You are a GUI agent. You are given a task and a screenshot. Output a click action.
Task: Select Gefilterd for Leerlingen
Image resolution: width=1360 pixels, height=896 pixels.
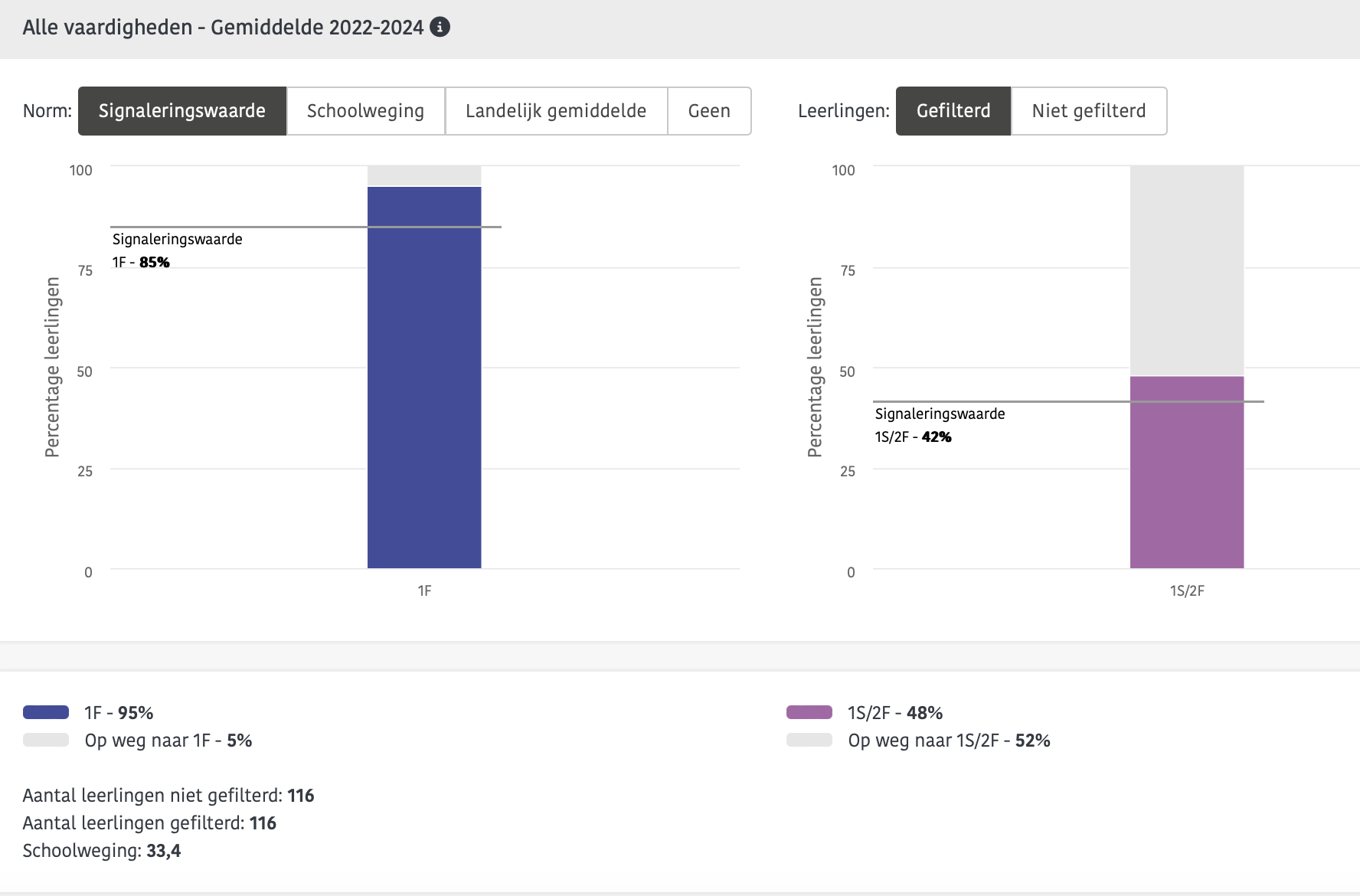[x=953, y=111]
